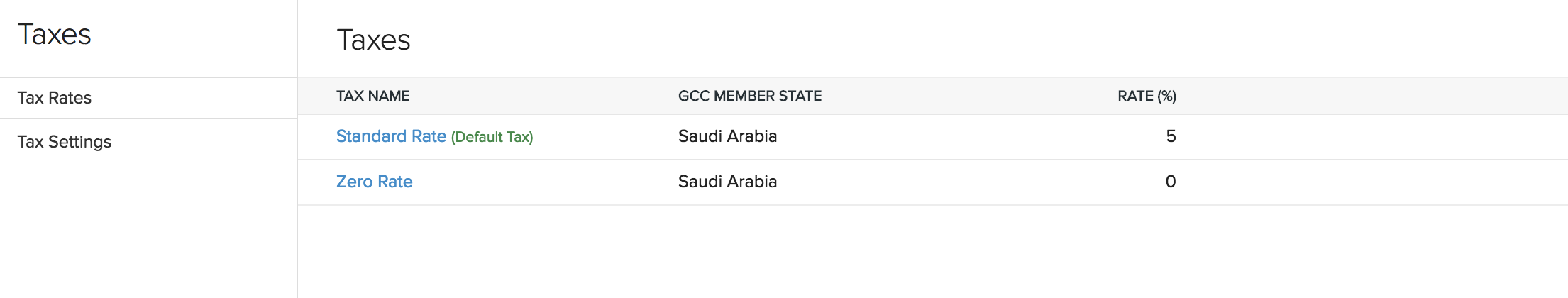
Task: Click the RATE (%) column header
Action: pos(1147,96)
